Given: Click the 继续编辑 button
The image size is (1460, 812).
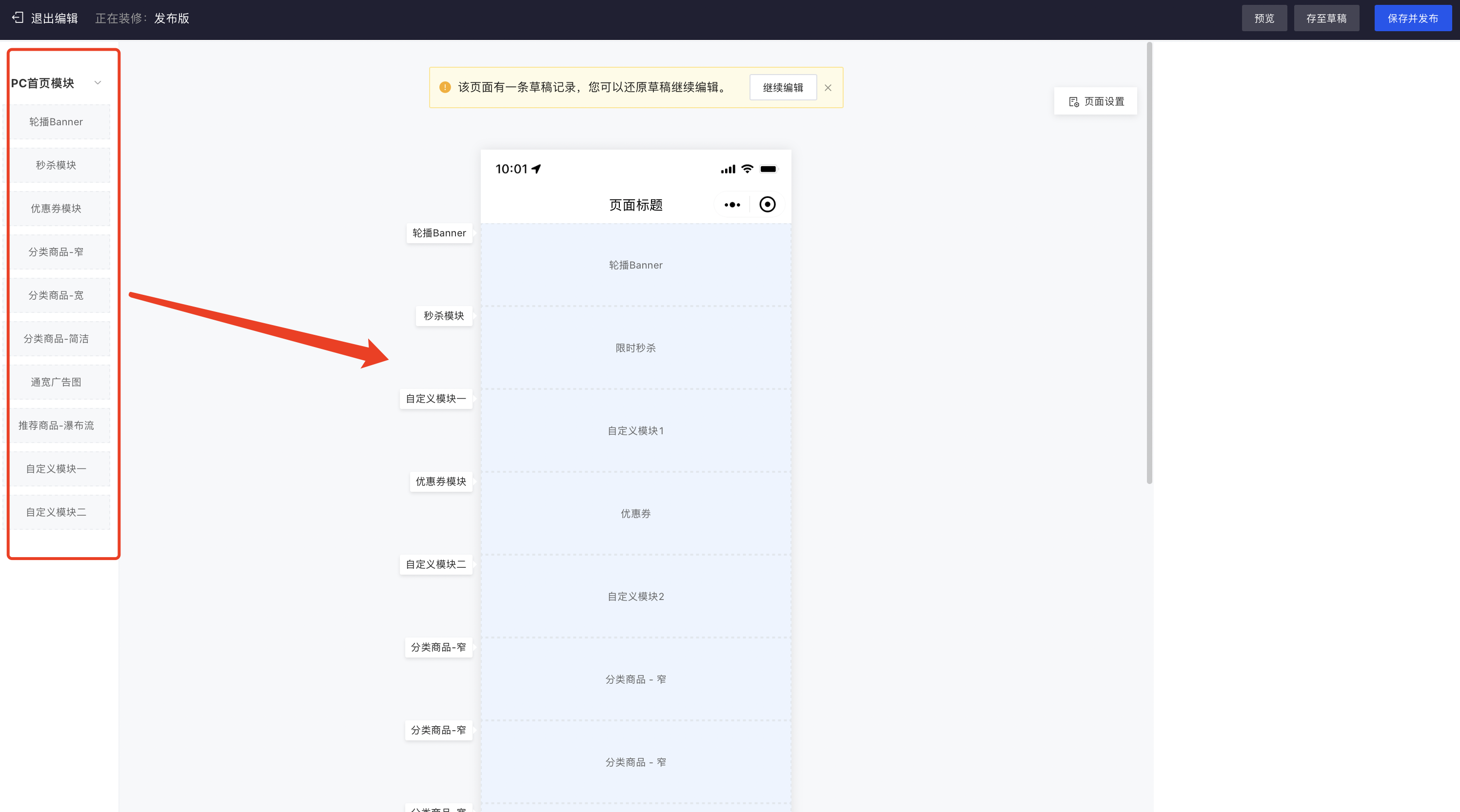Looking at the screenshot, I should 783,87.
